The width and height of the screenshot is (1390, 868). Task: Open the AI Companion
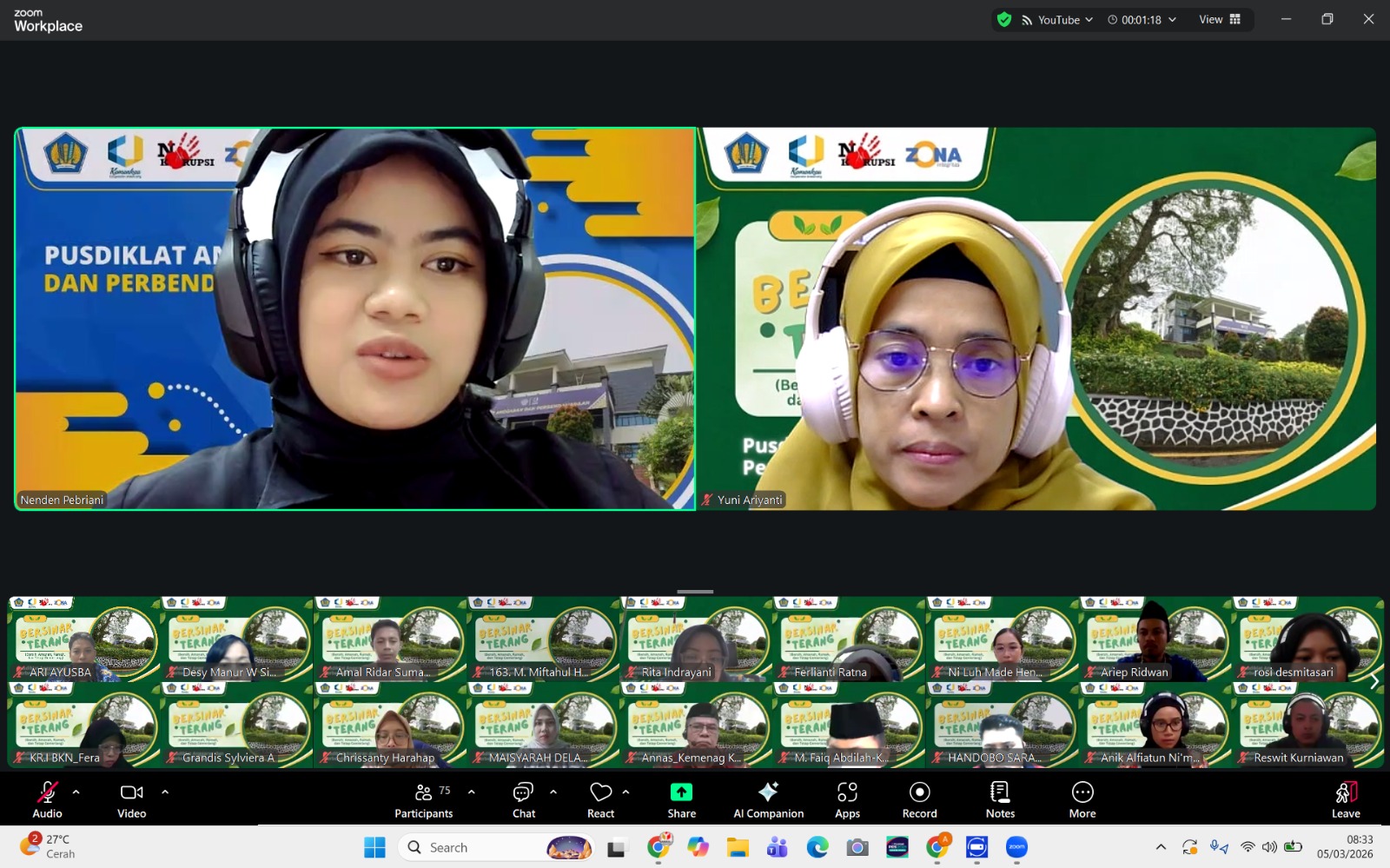[x=768, y=799]
